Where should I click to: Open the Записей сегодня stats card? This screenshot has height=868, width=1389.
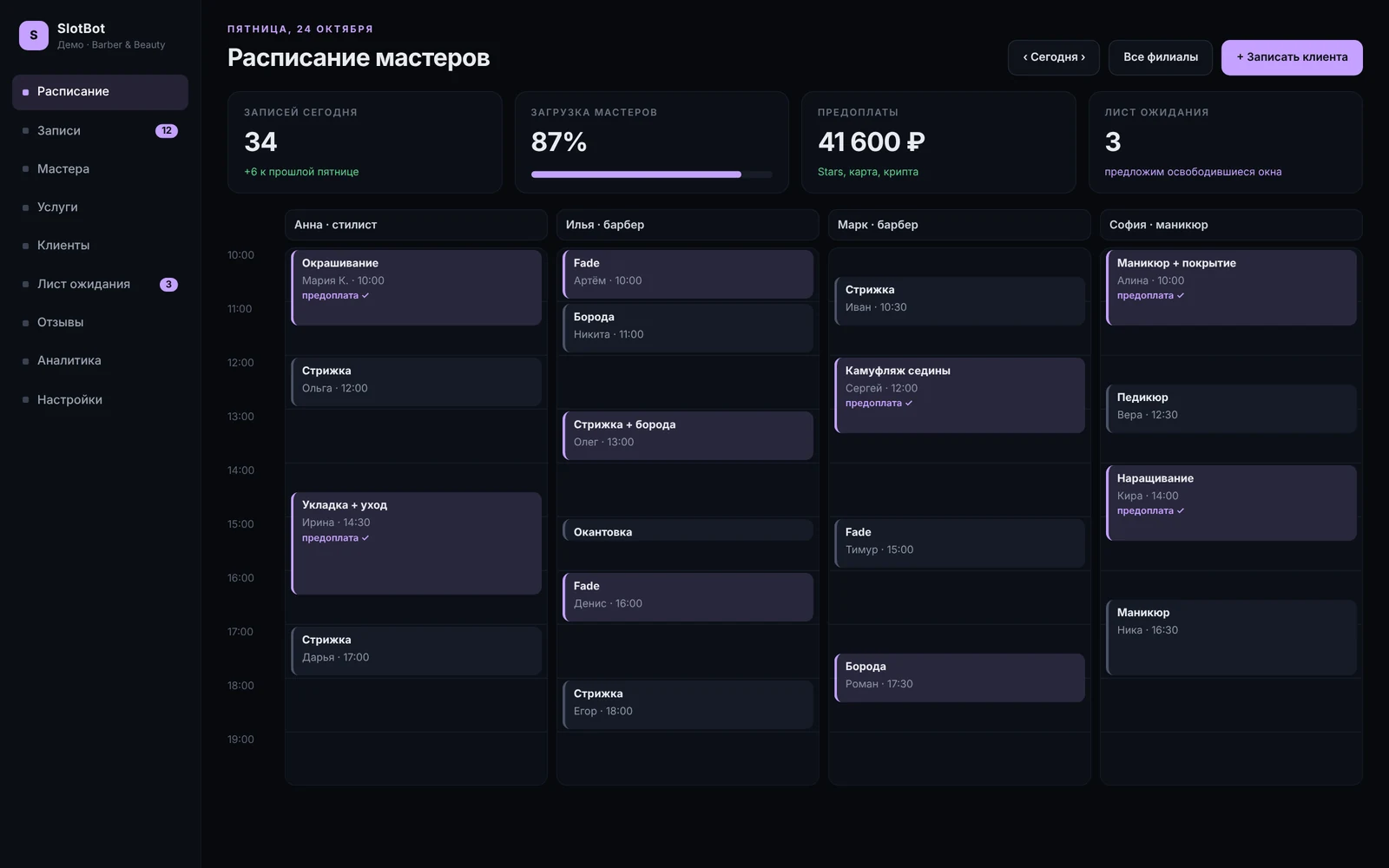(x=365, y=142)
